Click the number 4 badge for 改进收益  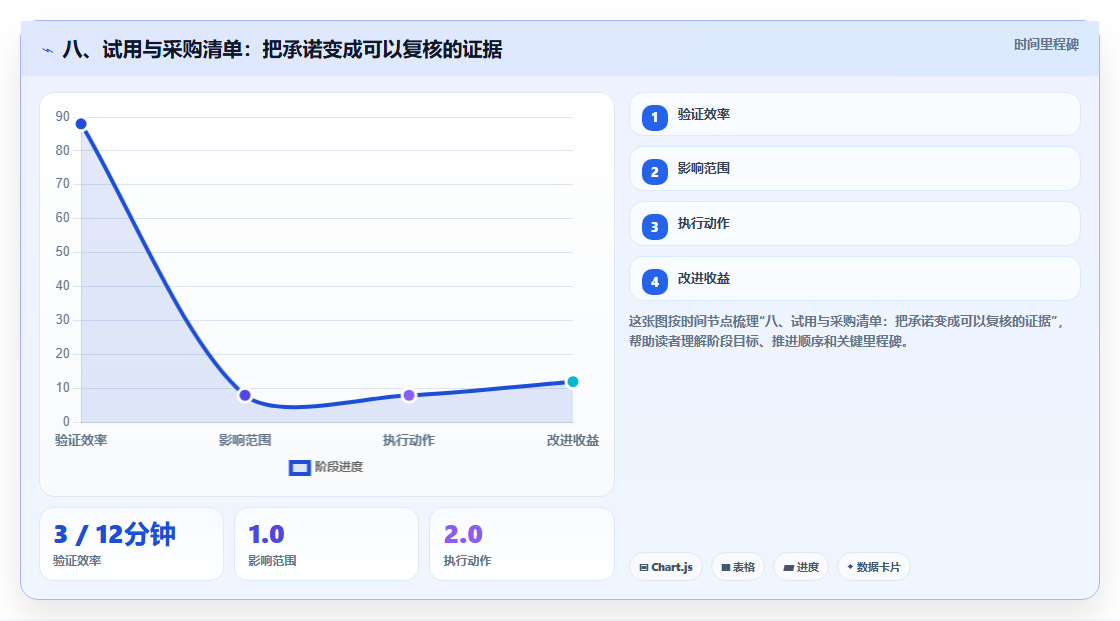click(x=654, y=282)
